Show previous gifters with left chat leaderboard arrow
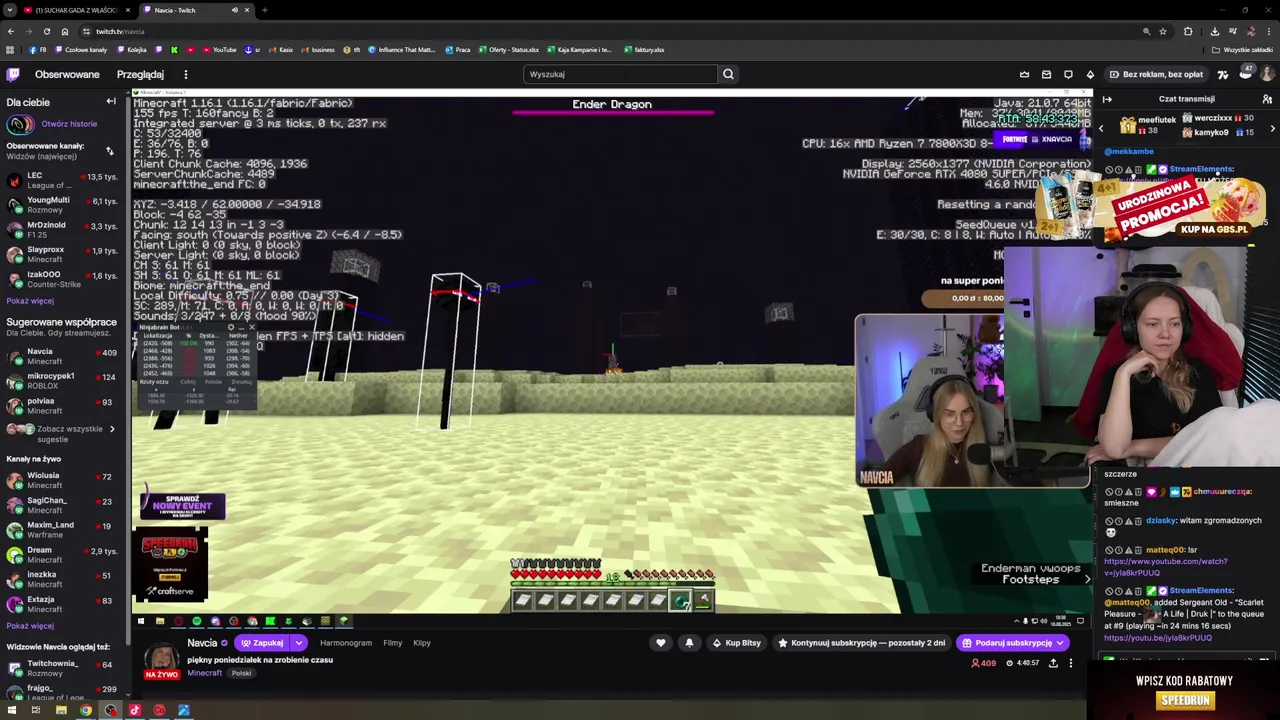 (x=1101, y=128)
